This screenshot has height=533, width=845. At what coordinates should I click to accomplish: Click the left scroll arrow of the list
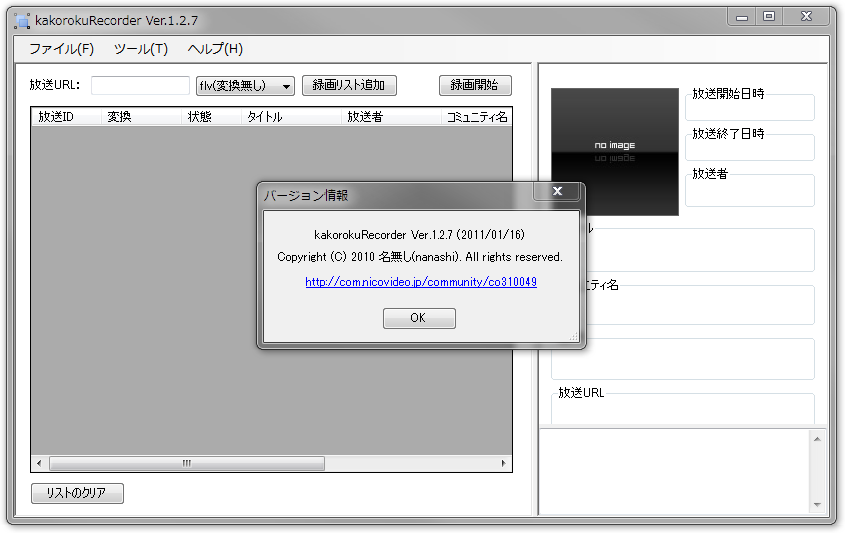point(39,463)
